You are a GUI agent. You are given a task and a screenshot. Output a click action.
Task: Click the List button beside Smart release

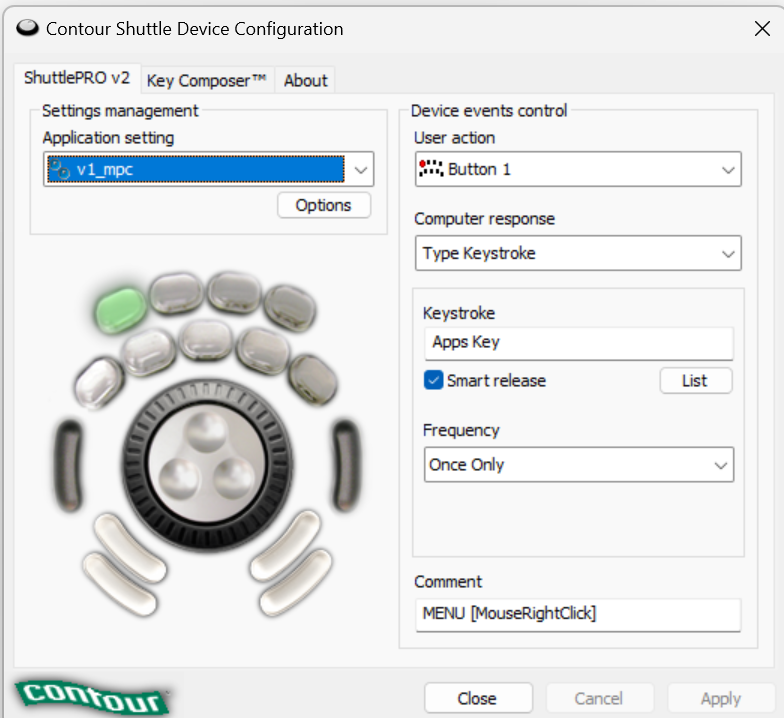(696, 381)
